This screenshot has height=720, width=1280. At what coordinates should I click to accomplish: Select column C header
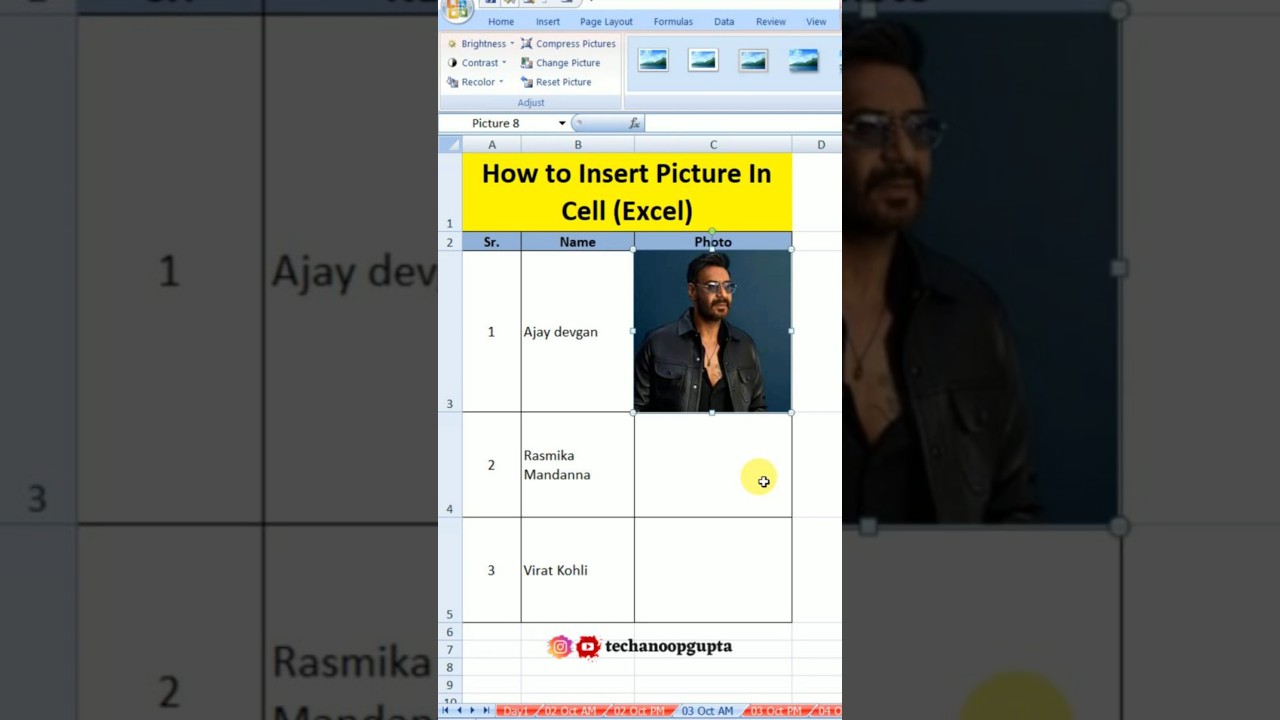click(713, 145)
